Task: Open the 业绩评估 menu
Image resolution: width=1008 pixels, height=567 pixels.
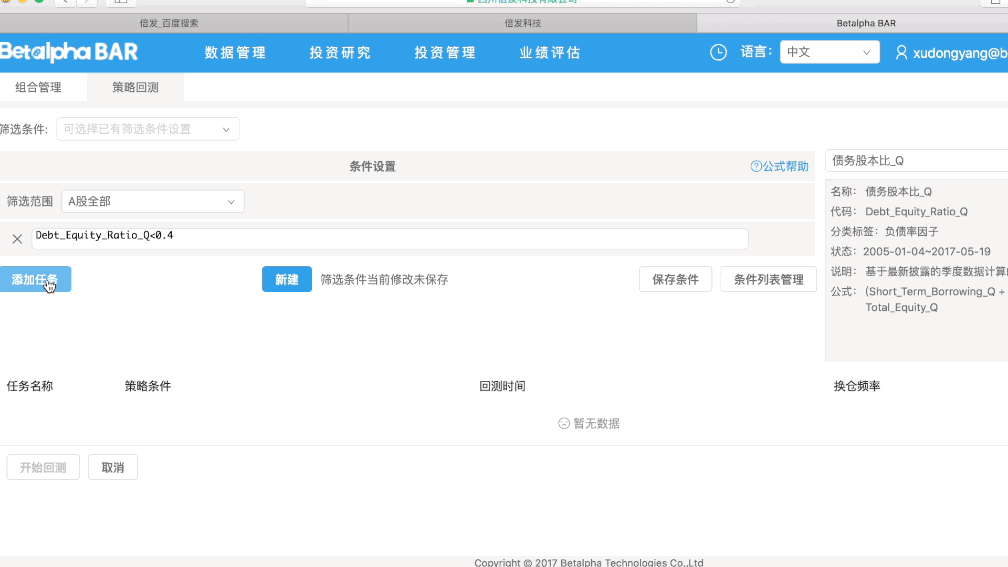Action: coord(550,53)
